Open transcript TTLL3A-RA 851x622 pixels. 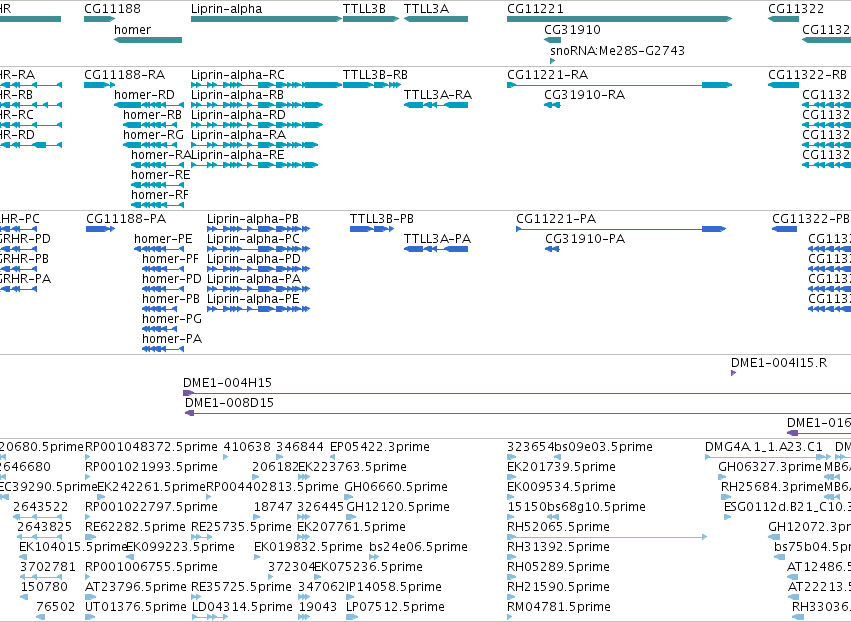point(436,105)
